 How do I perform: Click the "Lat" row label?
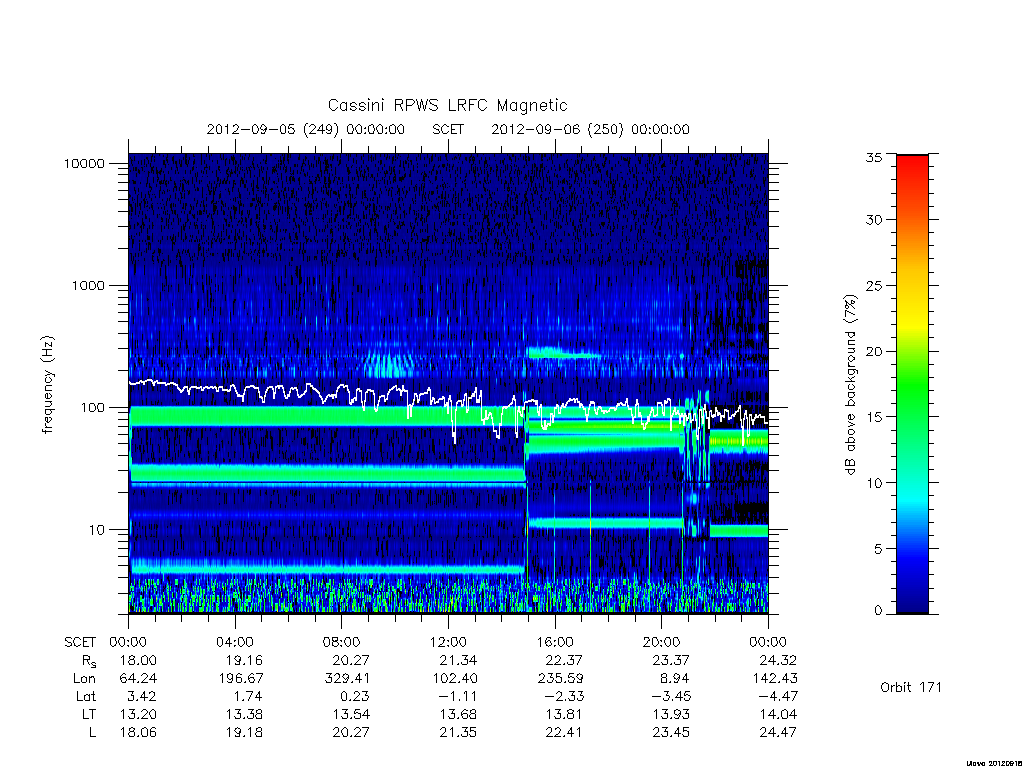point(86,697)
